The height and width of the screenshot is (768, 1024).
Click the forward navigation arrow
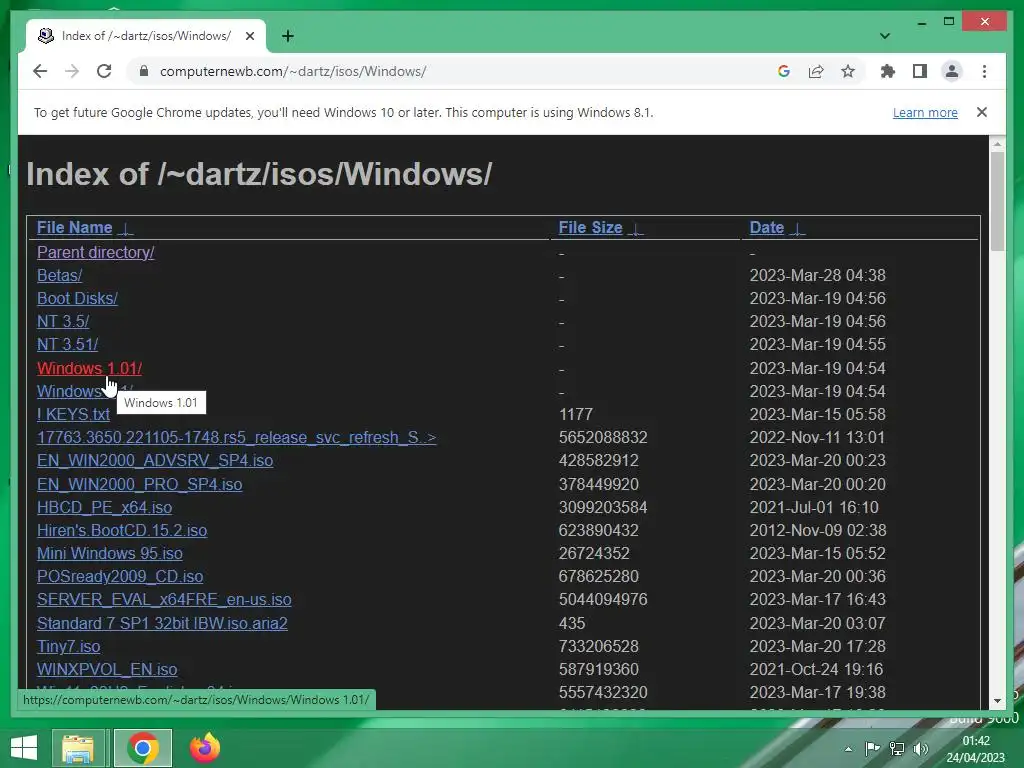click(72, 71)
